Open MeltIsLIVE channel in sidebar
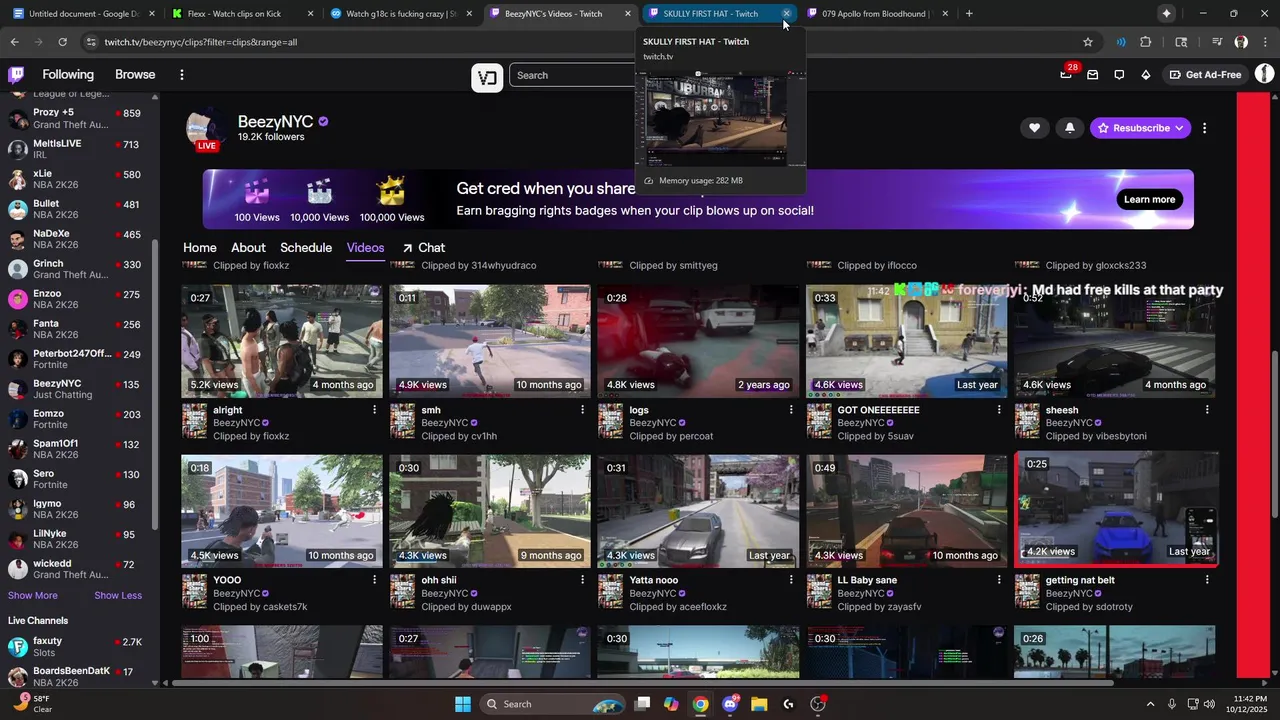Viewport: 1280px width, 720px height. [76, 149]
